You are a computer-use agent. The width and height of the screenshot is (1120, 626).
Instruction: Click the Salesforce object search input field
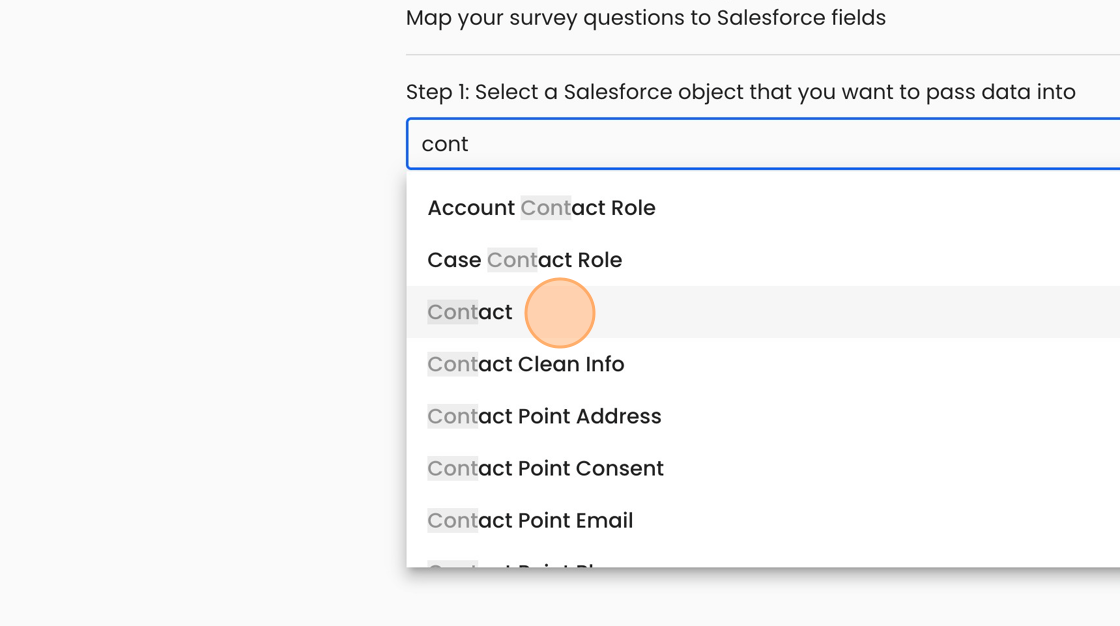(760, 144)
